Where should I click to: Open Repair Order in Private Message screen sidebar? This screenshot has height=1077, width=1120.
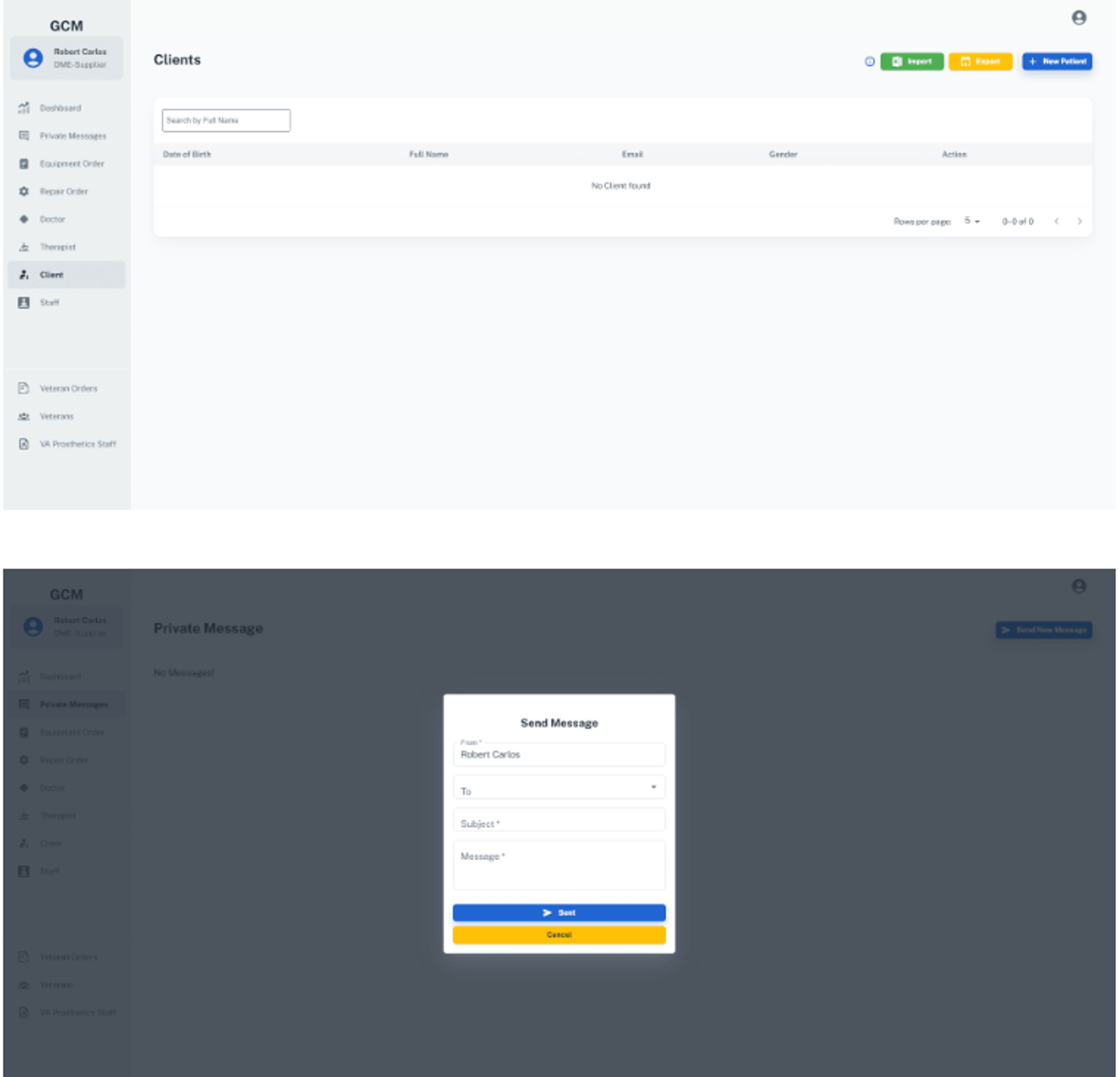66,760
